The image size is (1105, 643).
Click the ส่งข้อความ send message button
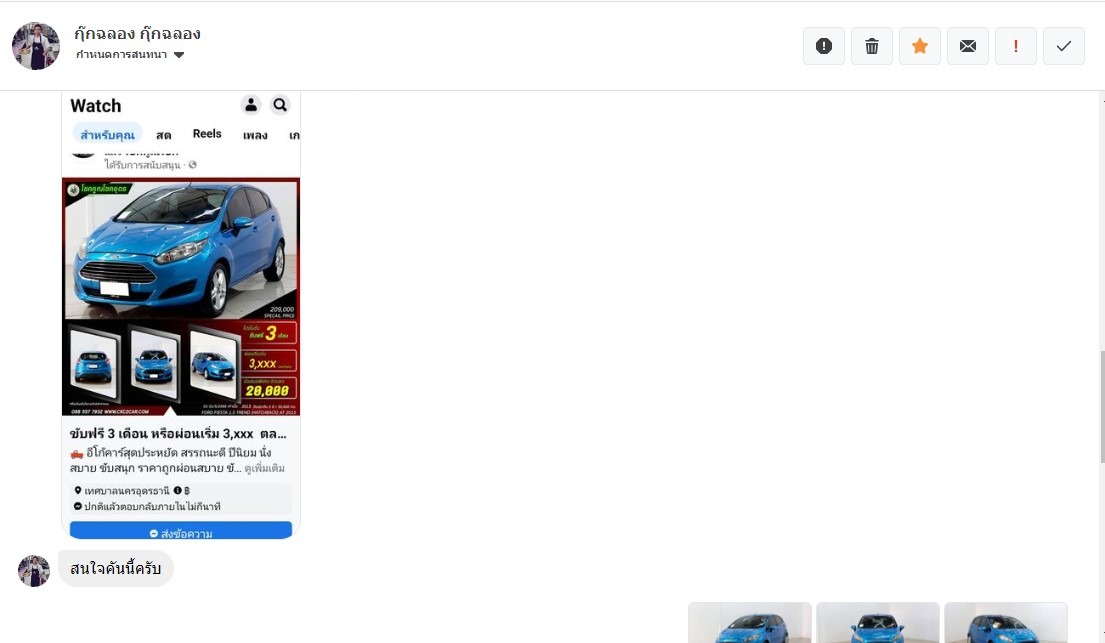[181, 531]
